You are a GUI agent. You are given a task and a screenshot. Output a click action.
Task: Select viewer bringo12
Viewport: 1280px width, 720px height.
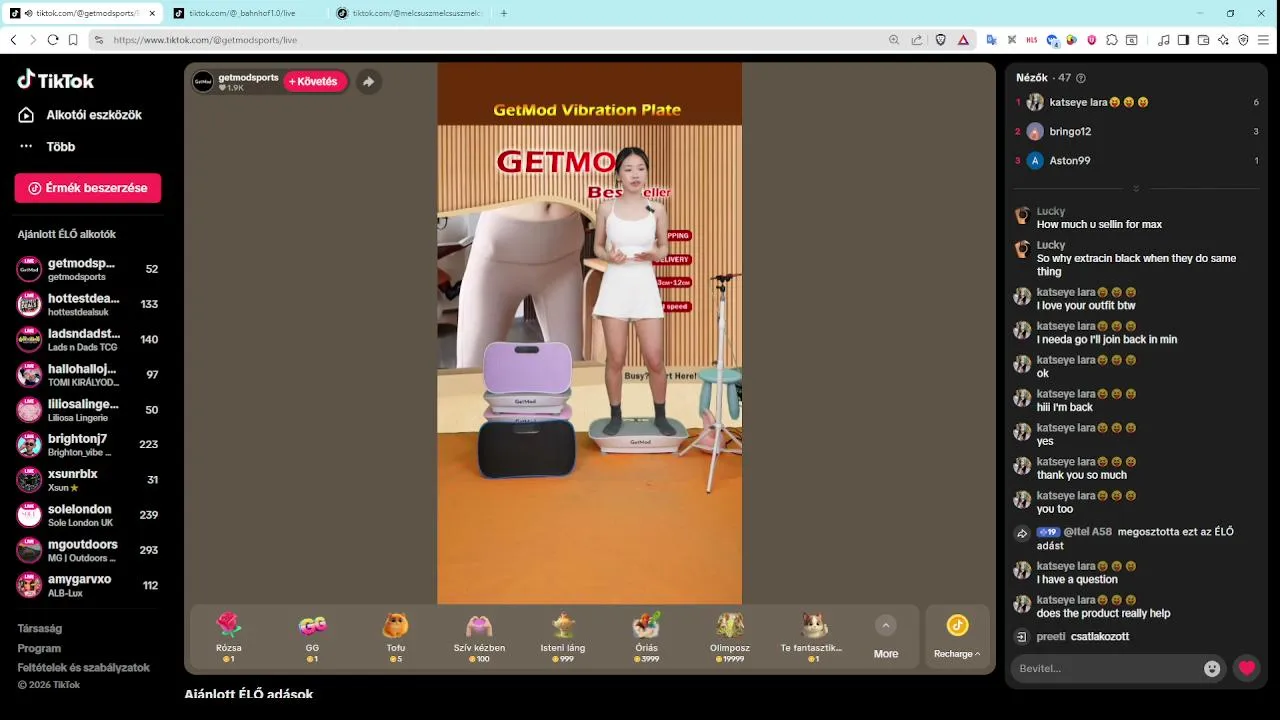pyautogui.click(x=1137, y=131)
